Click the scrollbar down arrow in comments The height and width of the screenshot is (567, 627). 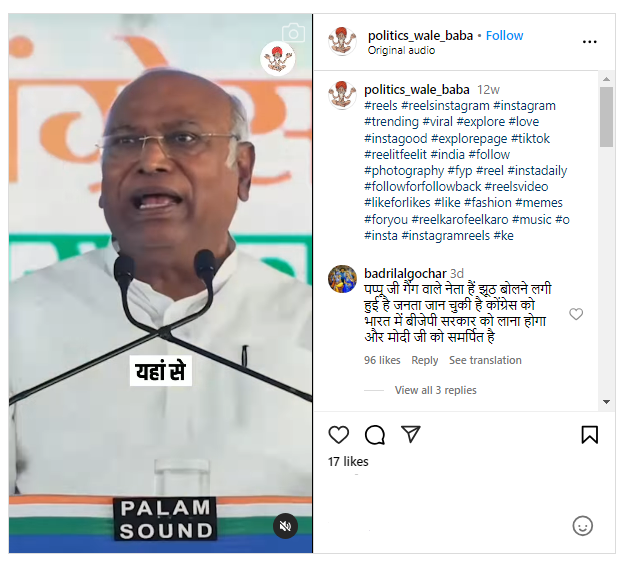point(606,401)
